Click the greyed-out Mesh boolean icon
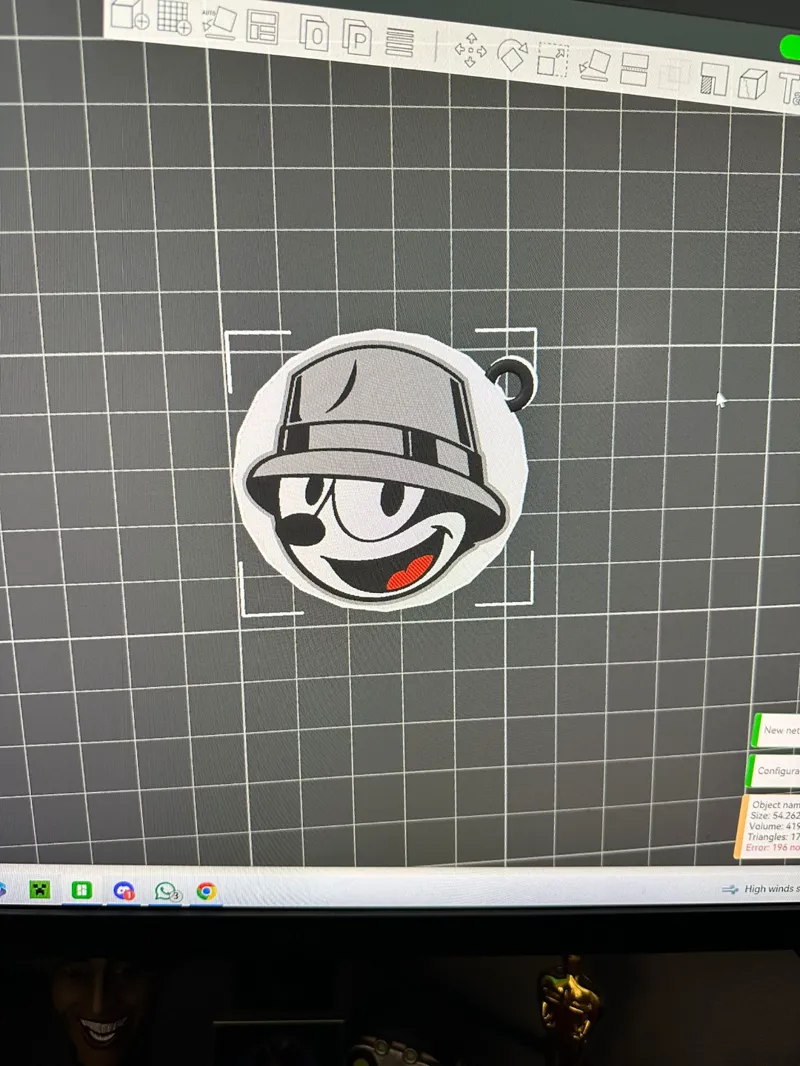This screenshot has width=800, height=1066. (x=674, y=75)
